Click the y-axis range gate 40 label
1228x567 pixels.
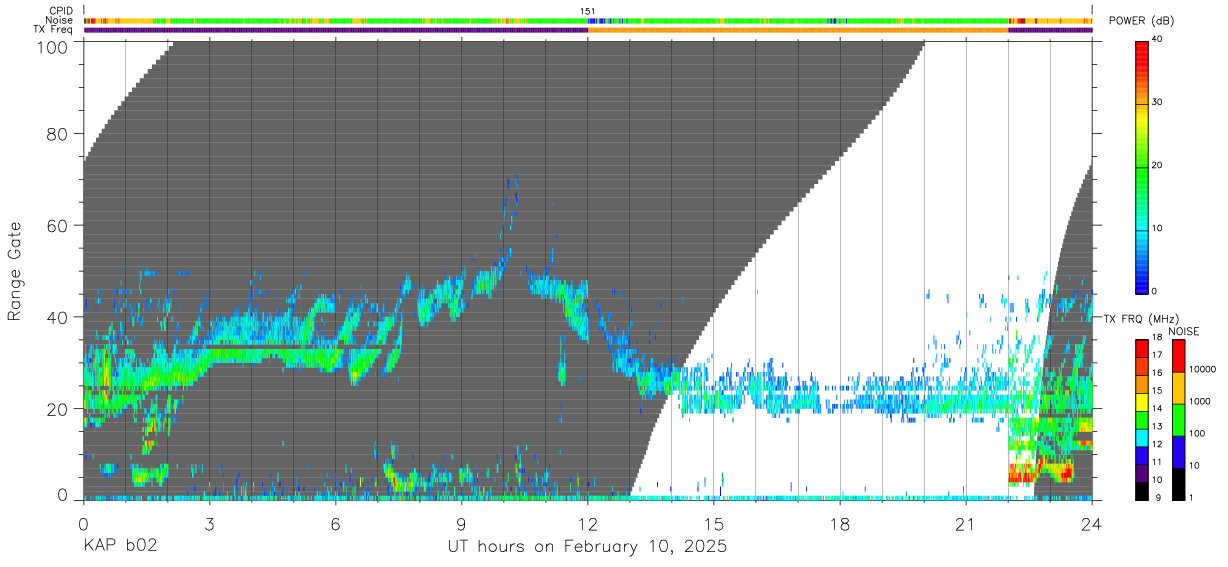[x=59, y=317]
